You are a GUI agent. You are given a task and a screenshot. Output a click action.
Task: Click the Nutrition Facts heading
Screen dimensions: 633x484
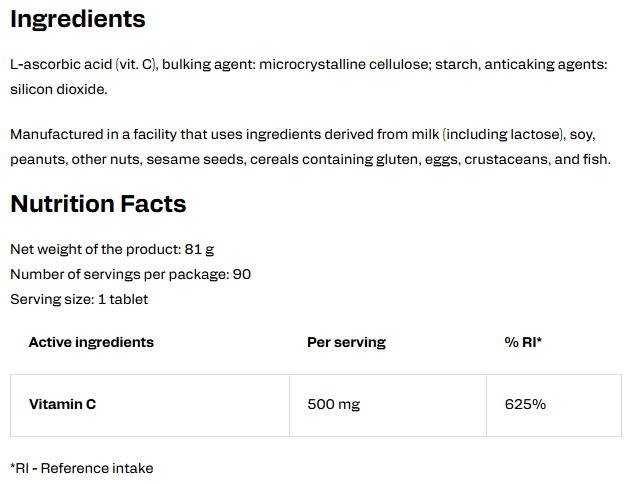[98, 203]
